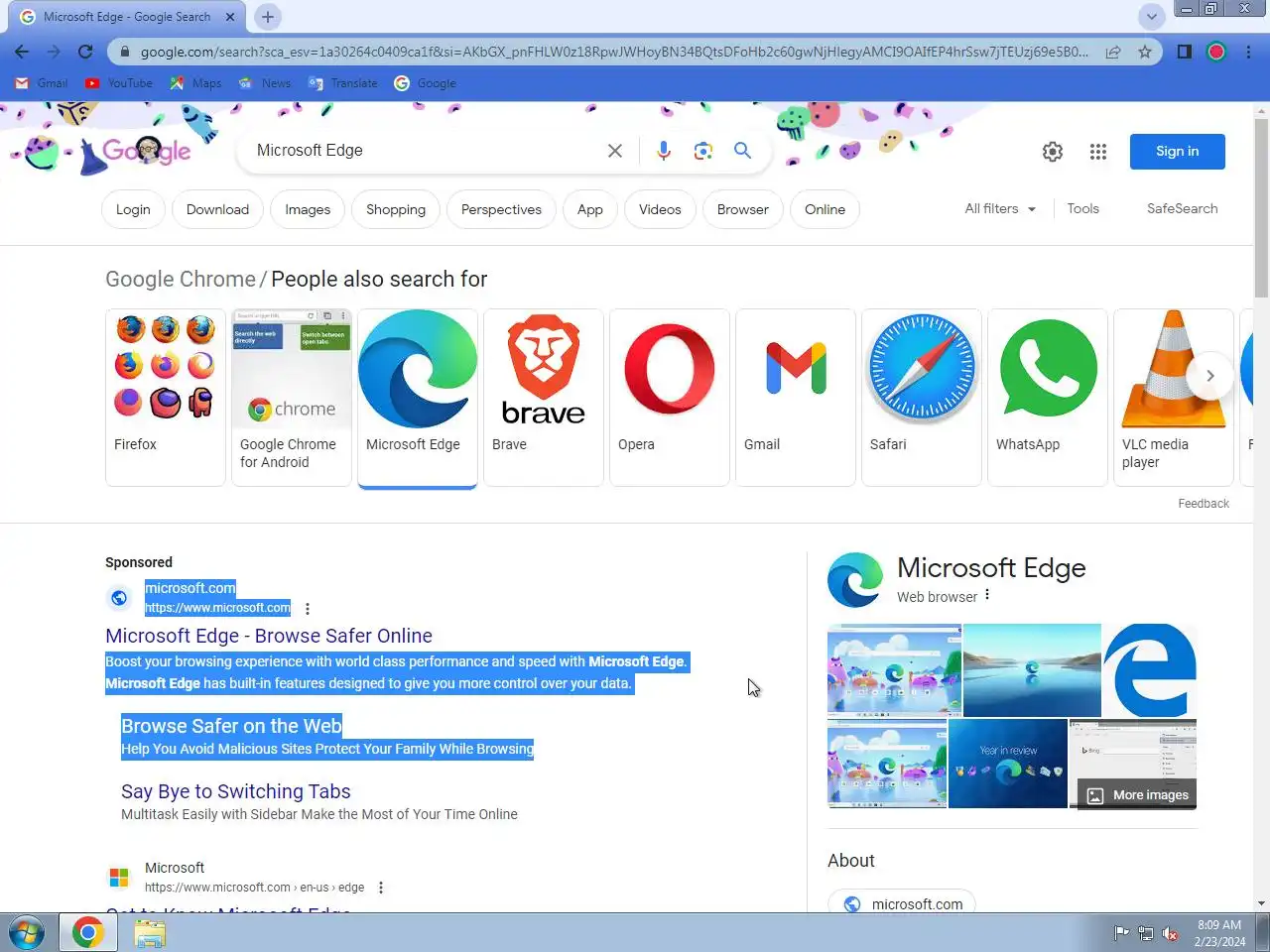This screenshot has width=1270, height=952.
Task: Select the Download filter chip
Action: tap(218, 209)
